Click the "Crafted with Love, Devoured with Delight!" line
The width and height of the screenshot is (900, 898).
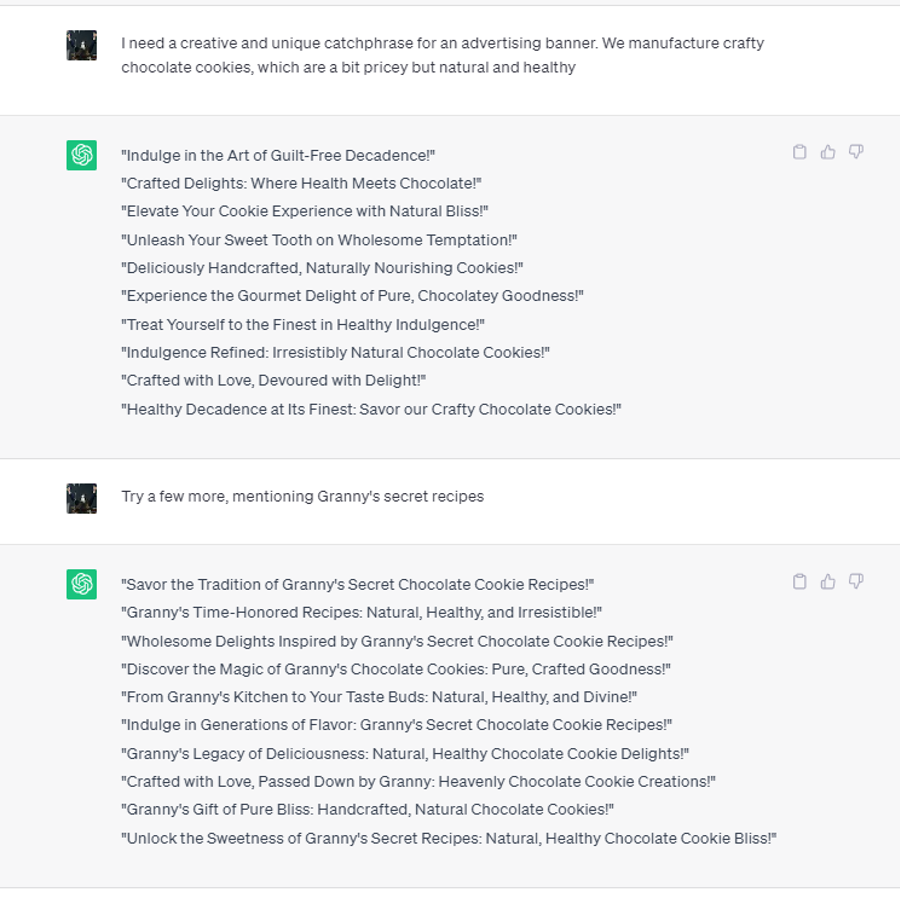tap(273, 380)
